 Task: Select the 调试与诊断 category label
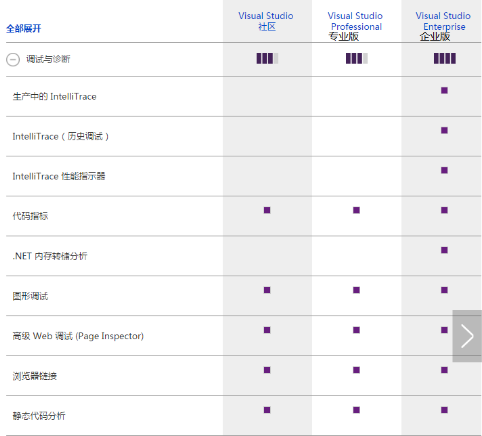[x=48, y=59]
